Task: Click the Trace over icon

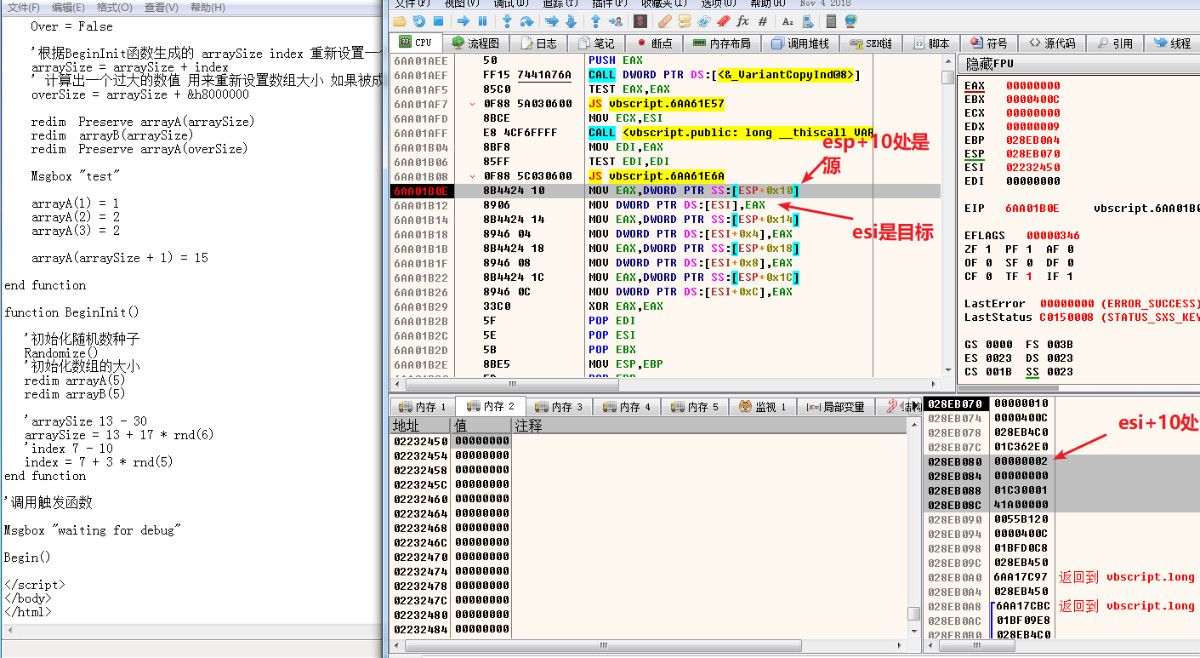Action: (571, 20)
